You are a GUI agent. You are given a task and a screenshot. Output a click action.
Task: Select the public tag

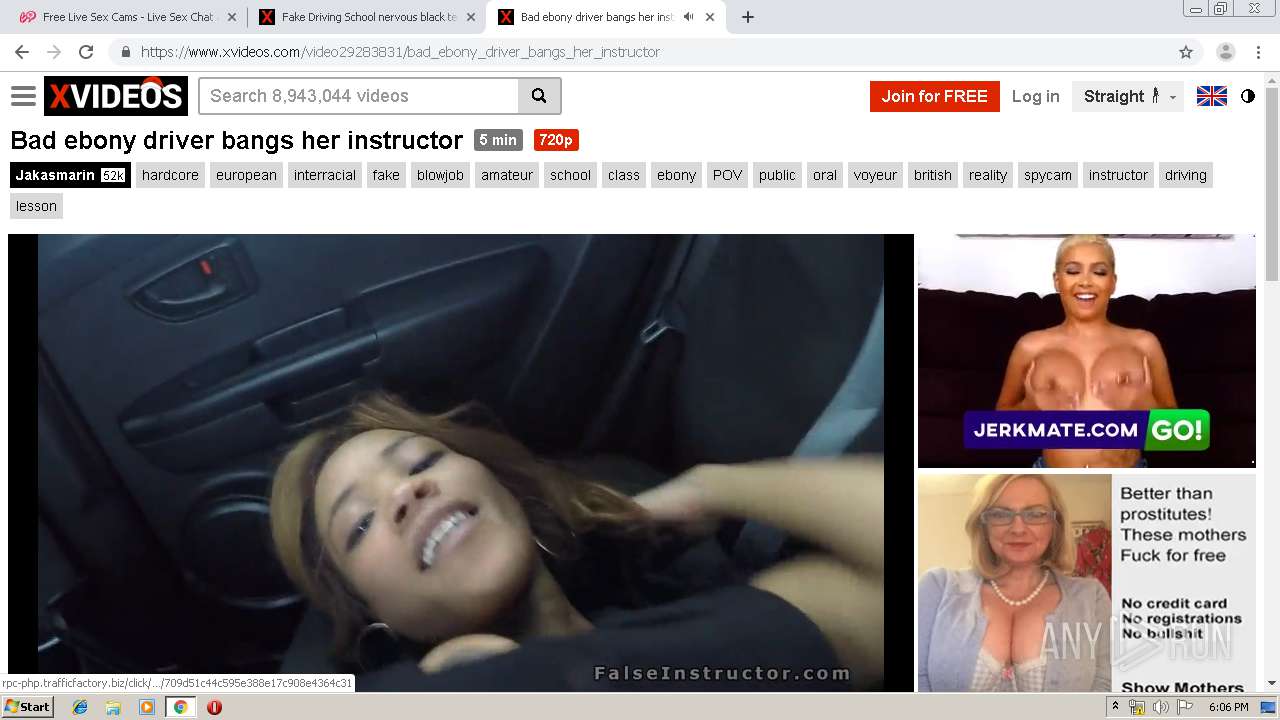[x=777, y=175]
